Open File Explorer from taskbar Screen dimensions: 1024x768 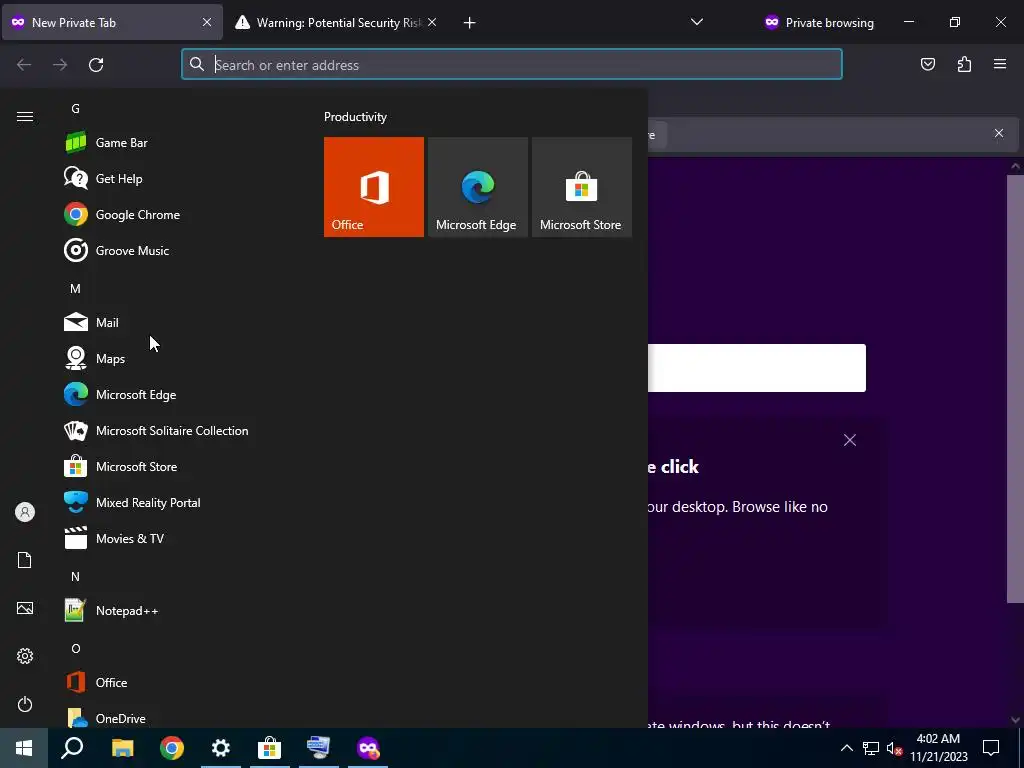pos(122,748)
